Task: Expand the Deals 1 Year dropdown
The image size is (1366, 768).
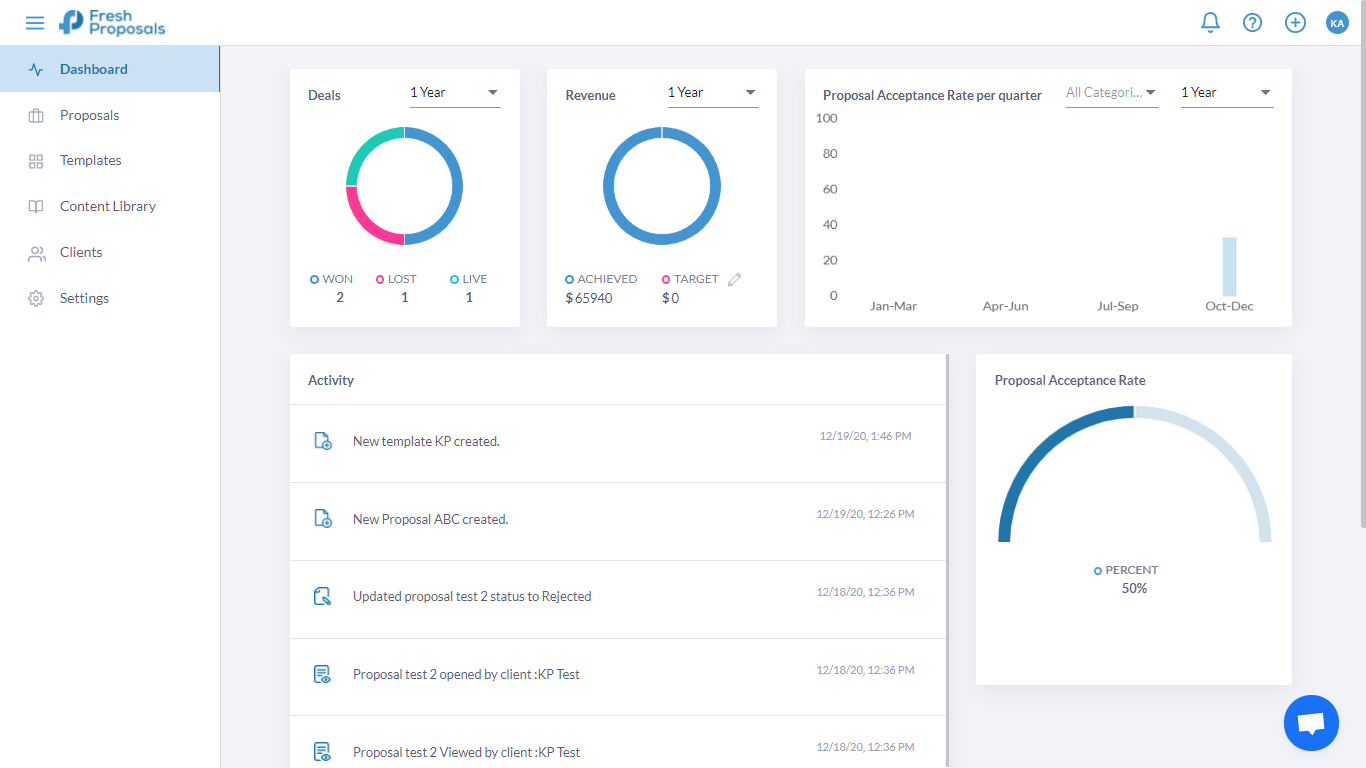Action: point(454,93)
